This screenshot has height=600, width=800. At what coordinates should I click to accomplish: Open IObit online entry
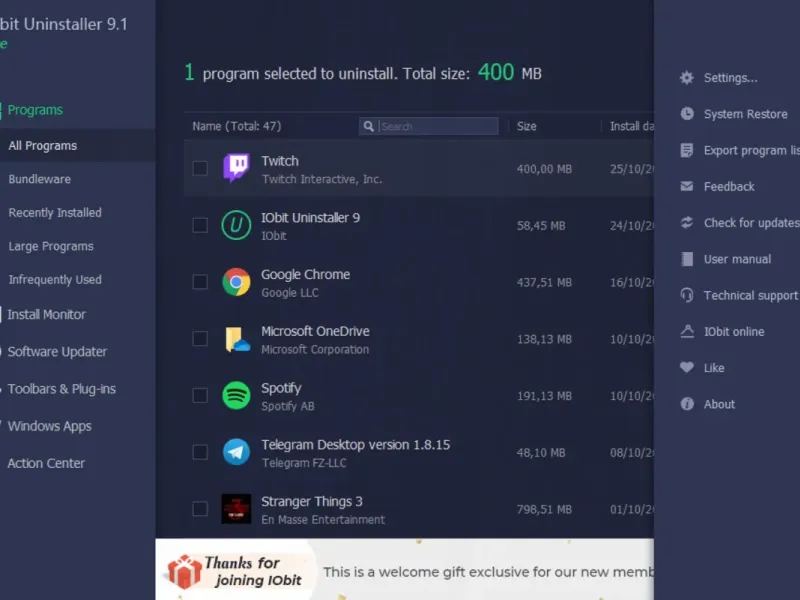click(x=734, y=332)
